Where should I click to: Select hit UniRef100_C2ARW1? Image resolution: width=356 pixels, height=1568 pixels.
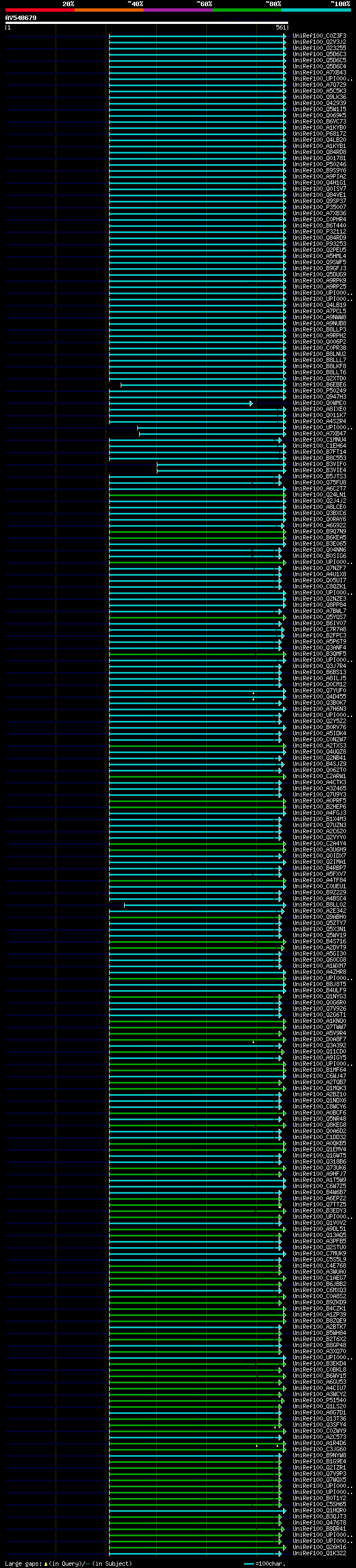319,776
